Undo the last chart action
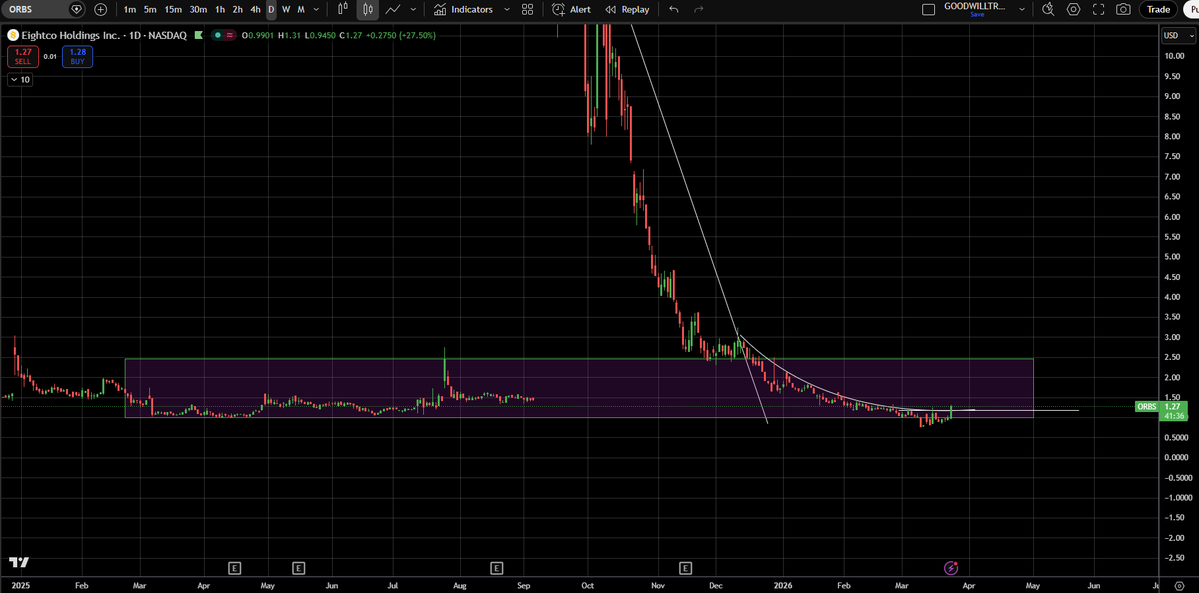 coord(674,9)
